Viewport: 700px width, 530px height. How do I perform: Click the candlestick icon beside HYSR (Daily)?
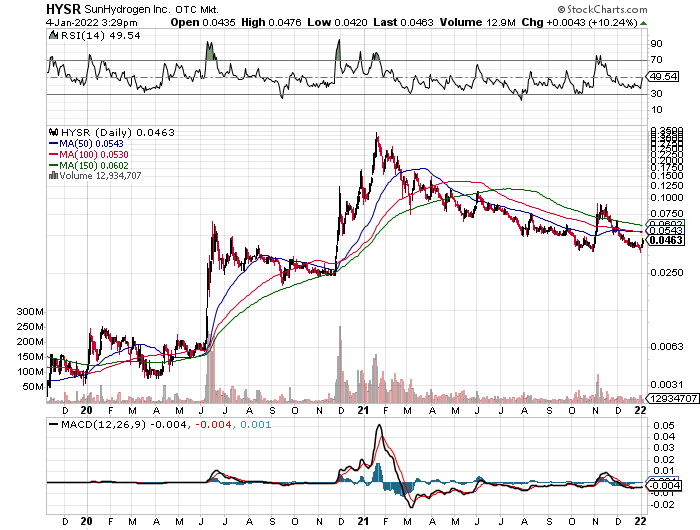click(54, 132)
